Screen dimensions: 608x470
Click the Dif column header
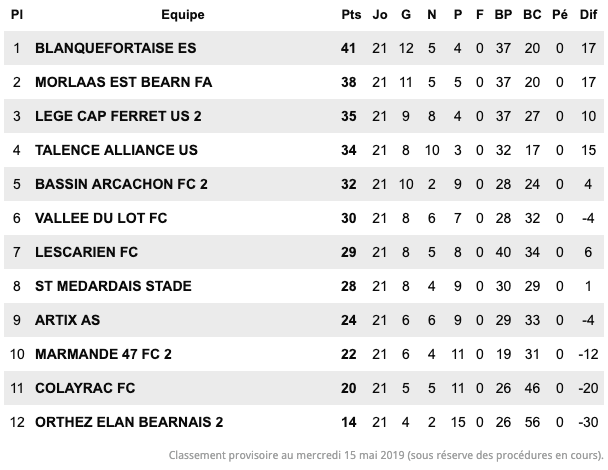(588, 15)
